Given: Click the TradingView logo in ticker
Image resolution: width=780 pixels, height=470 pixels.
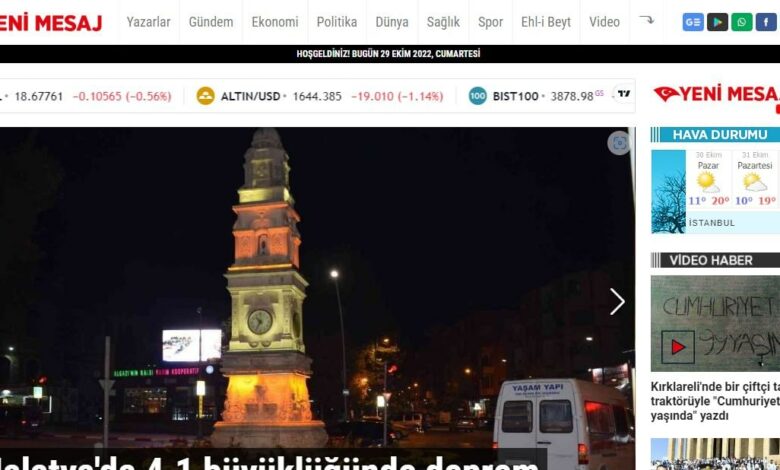Looking at the screenshot, I should tap(624, 94).
